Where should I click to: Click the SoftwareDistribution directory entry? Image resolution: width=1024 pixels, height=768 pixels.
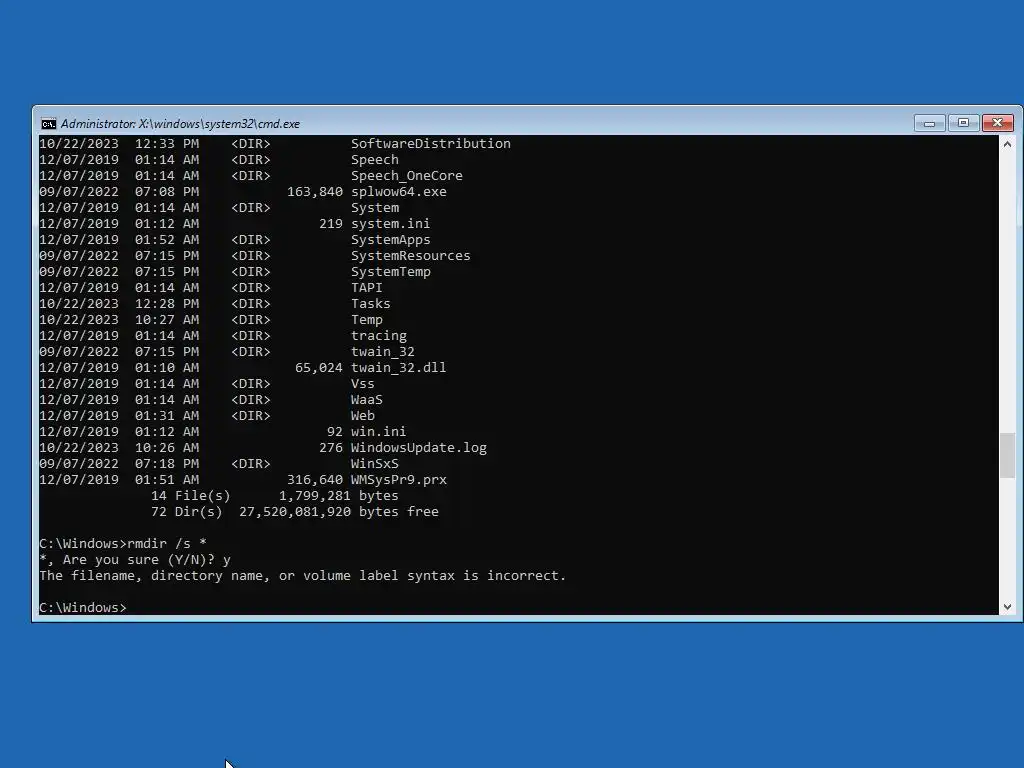[275, 144]
